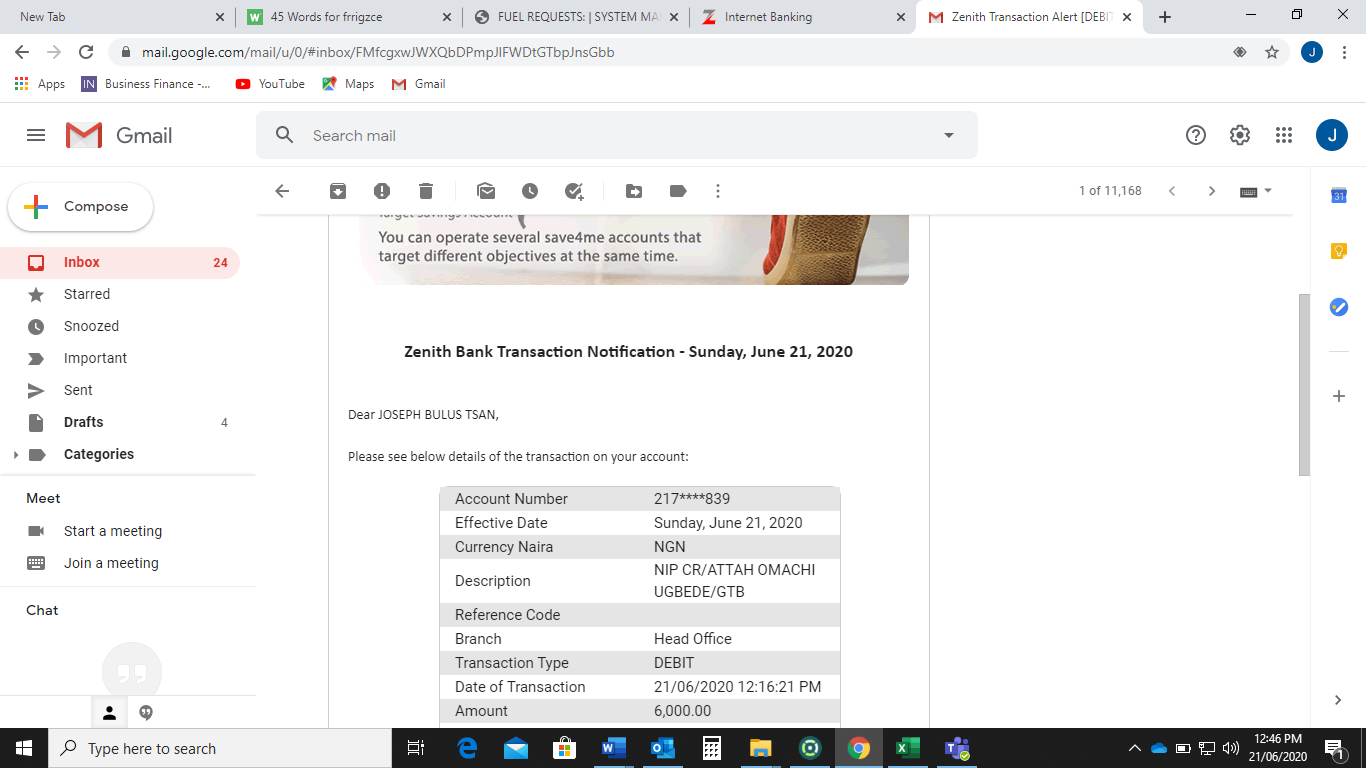Open Chrome profile avatar in toolbar
Viewport: 1366px width, 768px height.
click(1312, 52)
